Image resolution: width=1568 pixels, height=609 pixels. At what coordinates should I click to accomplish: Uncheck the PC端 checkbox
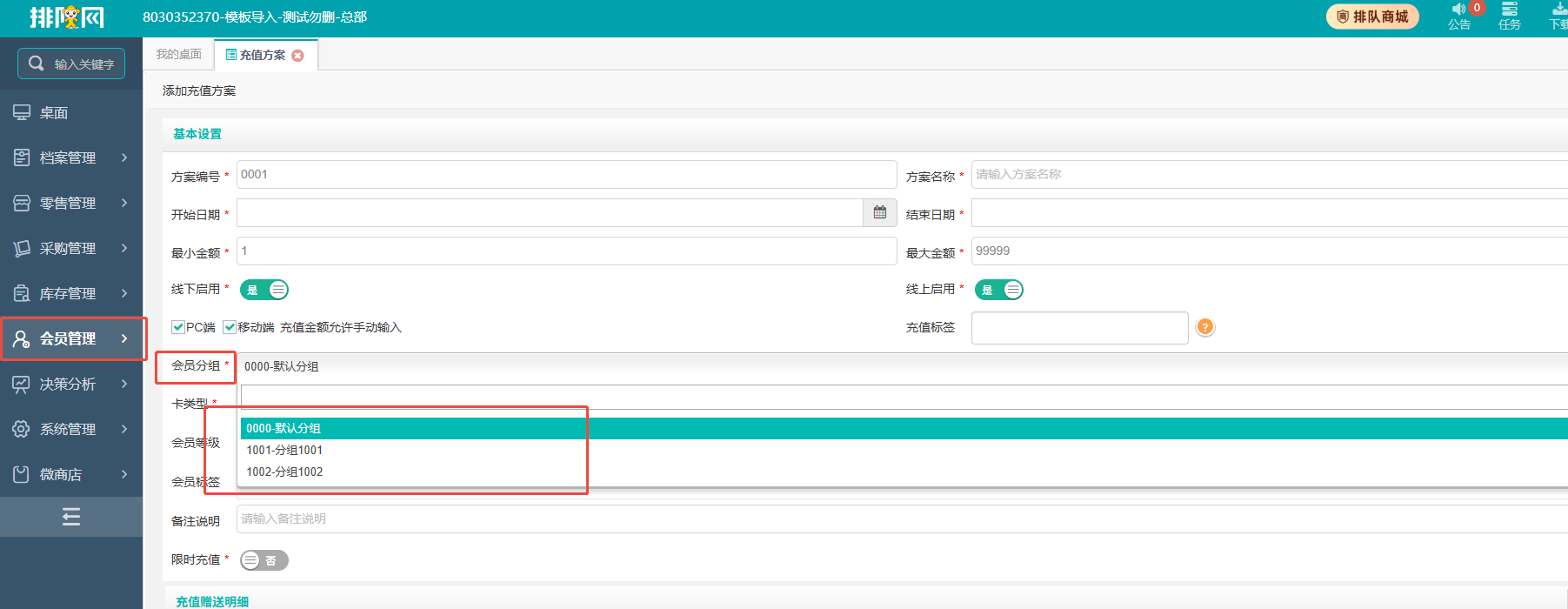tap(178, 327)
